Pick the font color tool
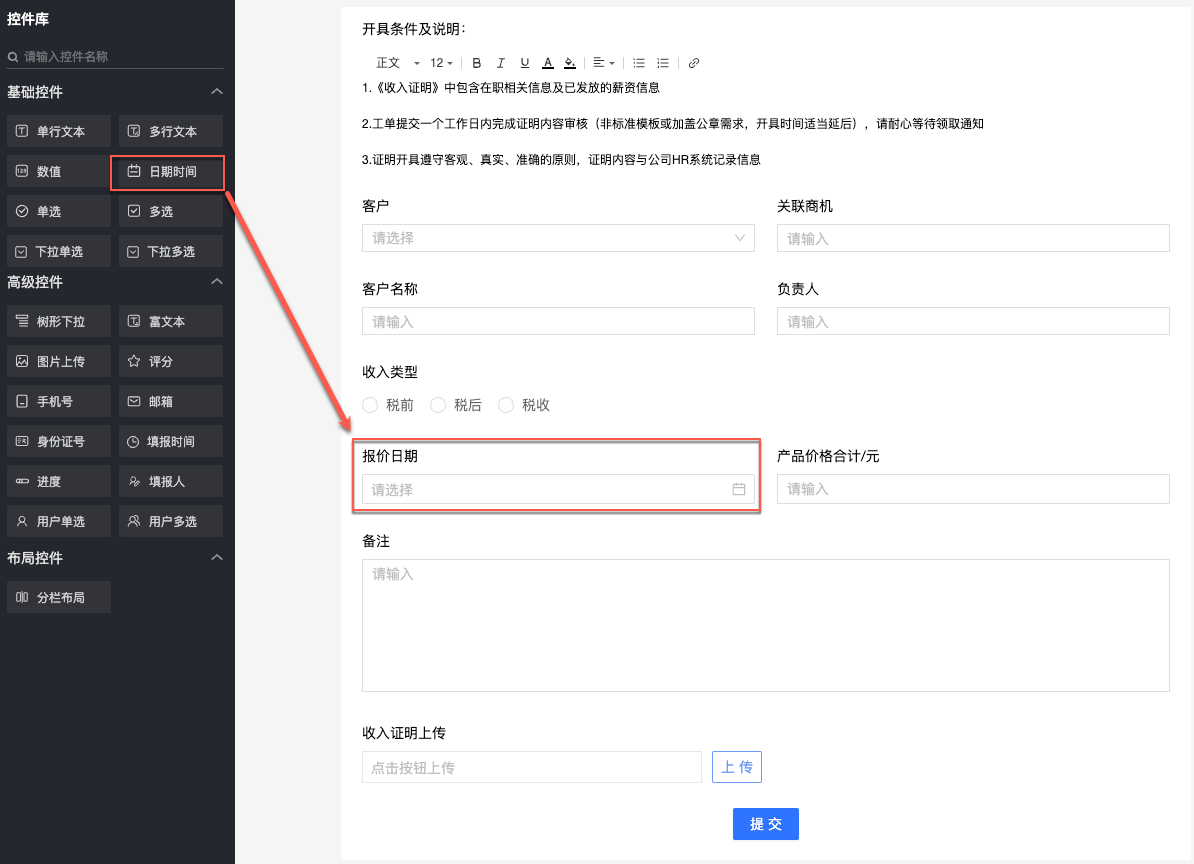Screen dimensions: 1194x864 click(x=548, y=63)
